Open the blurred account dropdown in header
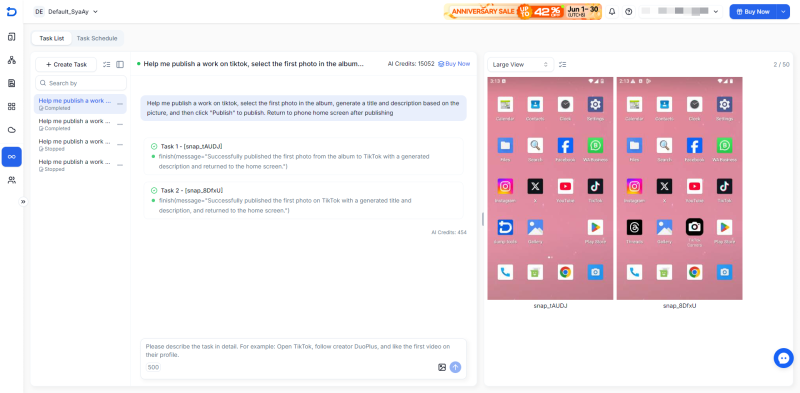Viewport: 800px width, 393px height. tap(681, 11)
